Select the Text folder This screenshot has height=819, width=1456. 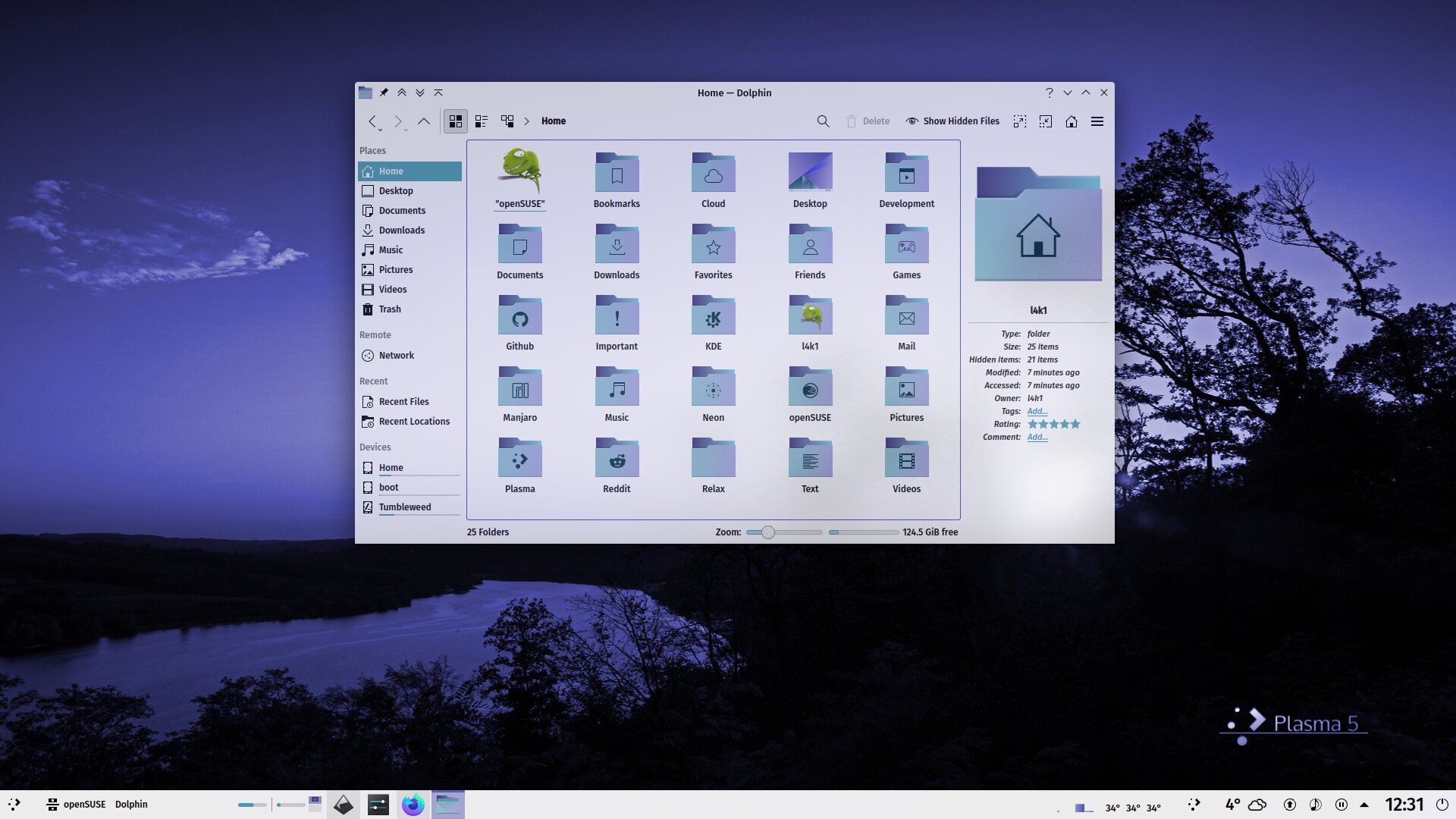[810, 466]
